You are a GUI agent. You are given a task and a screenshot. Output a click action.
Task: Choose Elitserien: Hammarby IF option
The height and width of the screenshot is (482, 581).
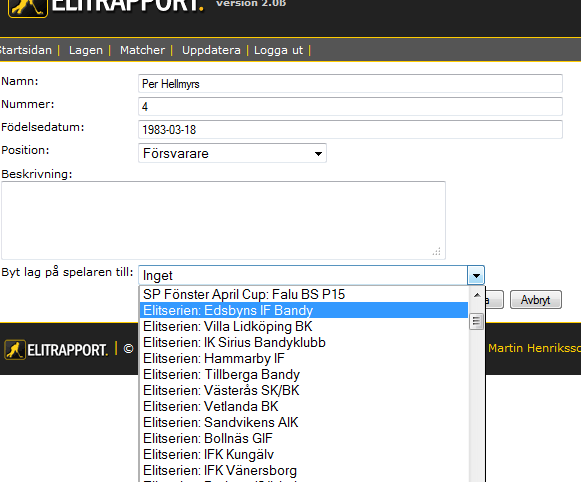[x=304, y=358]
